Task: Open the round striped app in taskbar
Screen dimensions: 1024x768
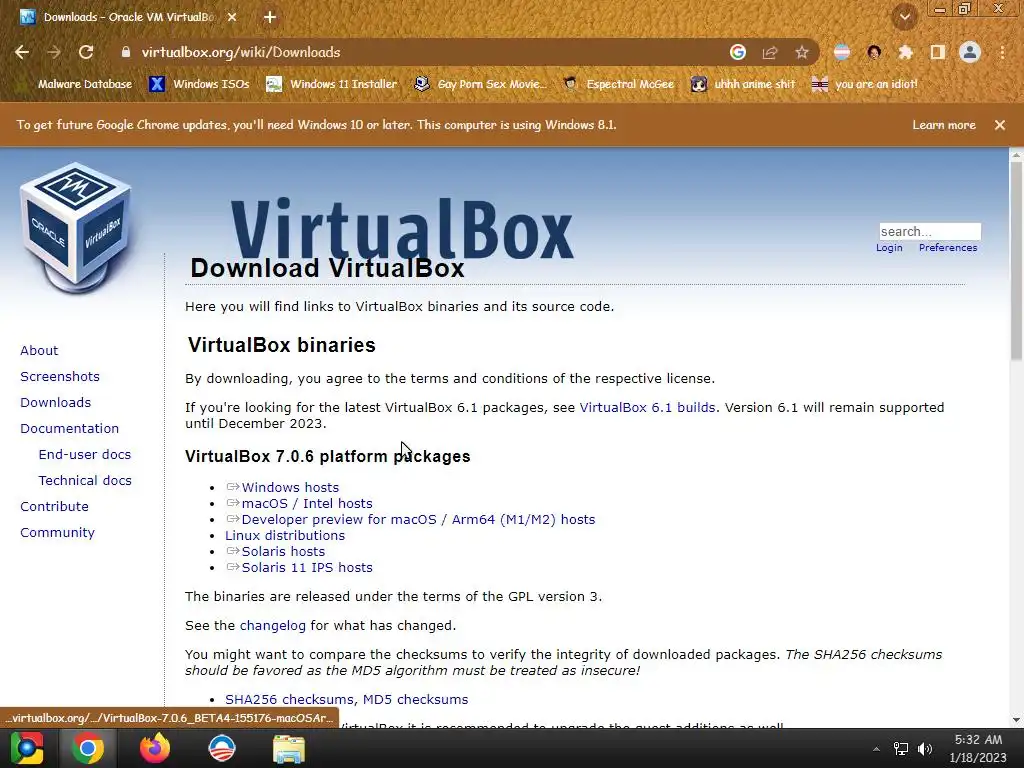Action: [x=222, y=748]
